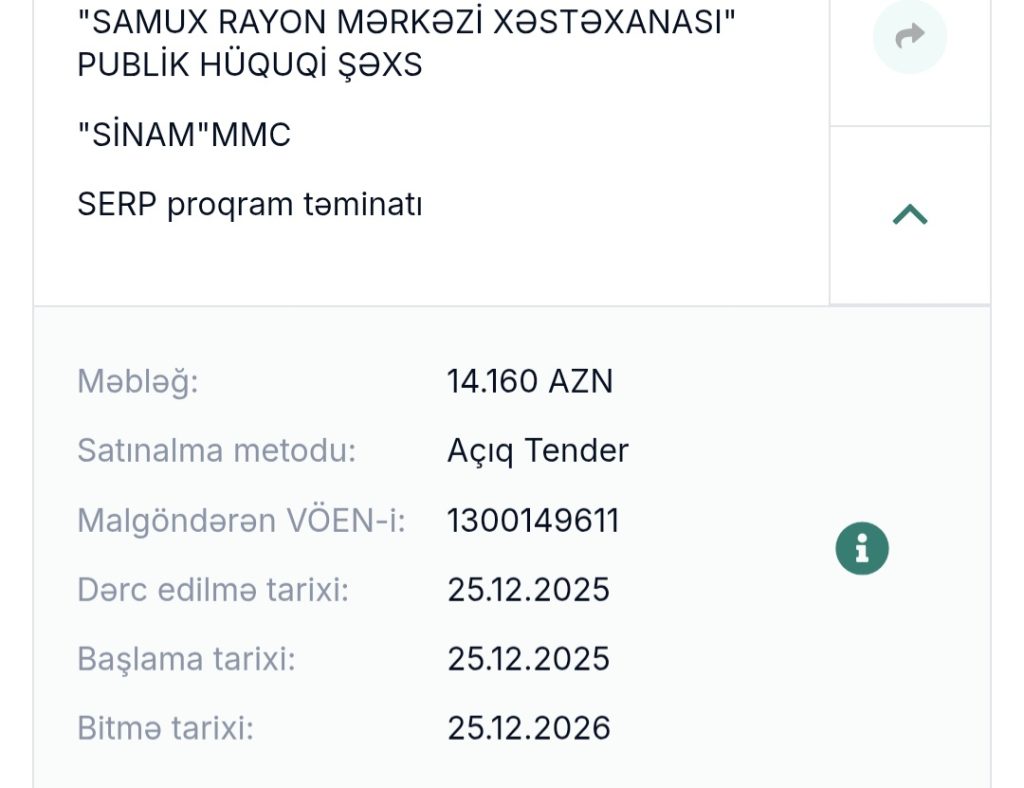This screenshot has width=1024, height=788.
Task: Click the share arrow icon
Action: [909, 37]
